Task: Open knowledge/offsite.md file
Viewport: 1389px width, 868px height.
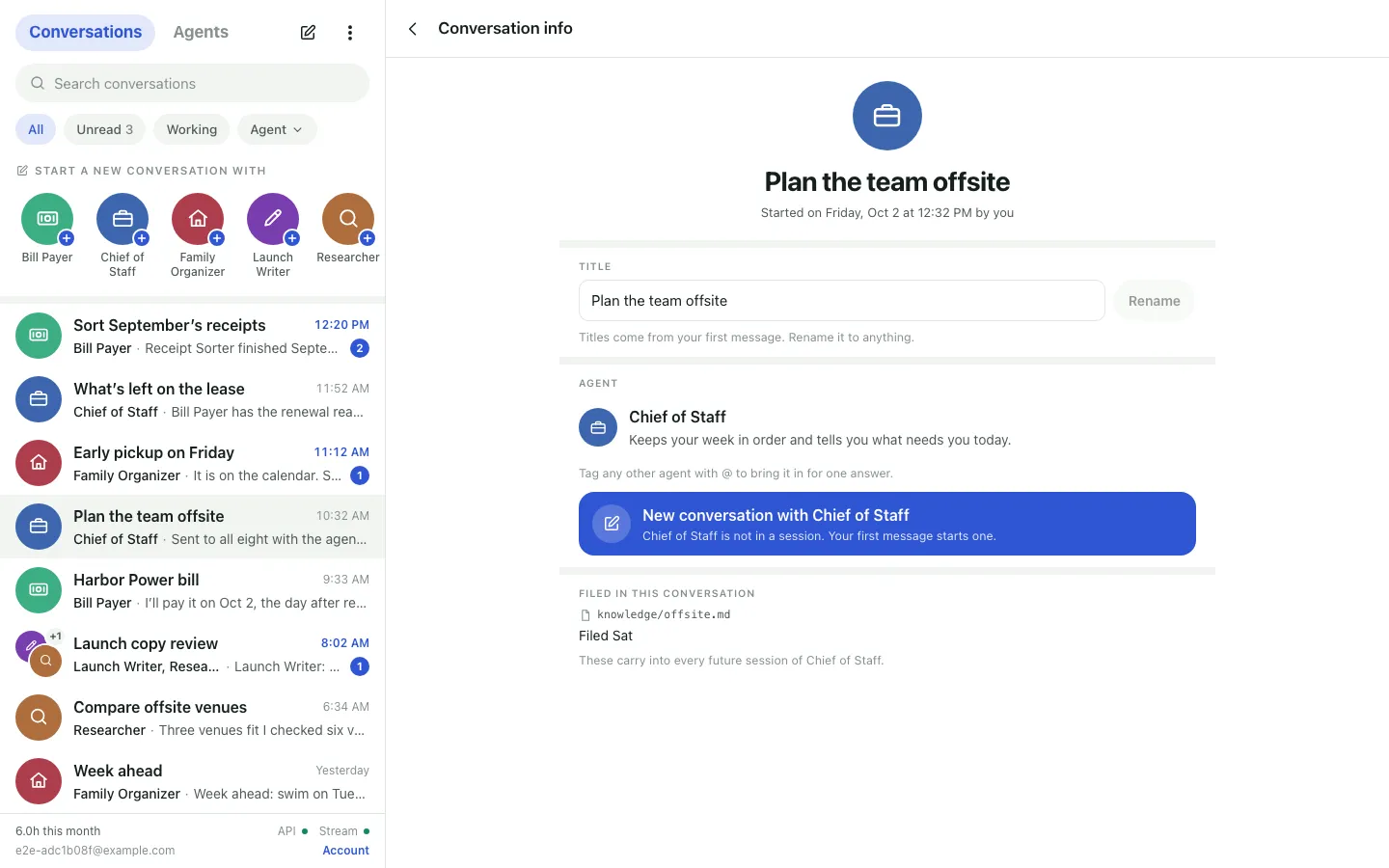Action: coord(664,614)
